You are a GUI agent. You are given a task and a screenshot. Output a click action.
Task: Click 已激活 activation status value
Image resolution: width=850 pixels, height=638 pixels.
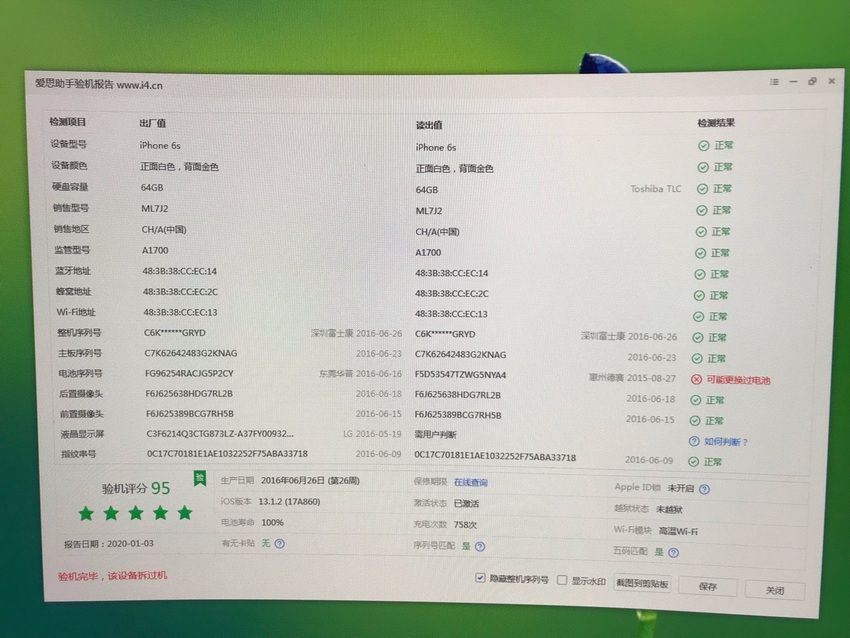coord(466,504)
